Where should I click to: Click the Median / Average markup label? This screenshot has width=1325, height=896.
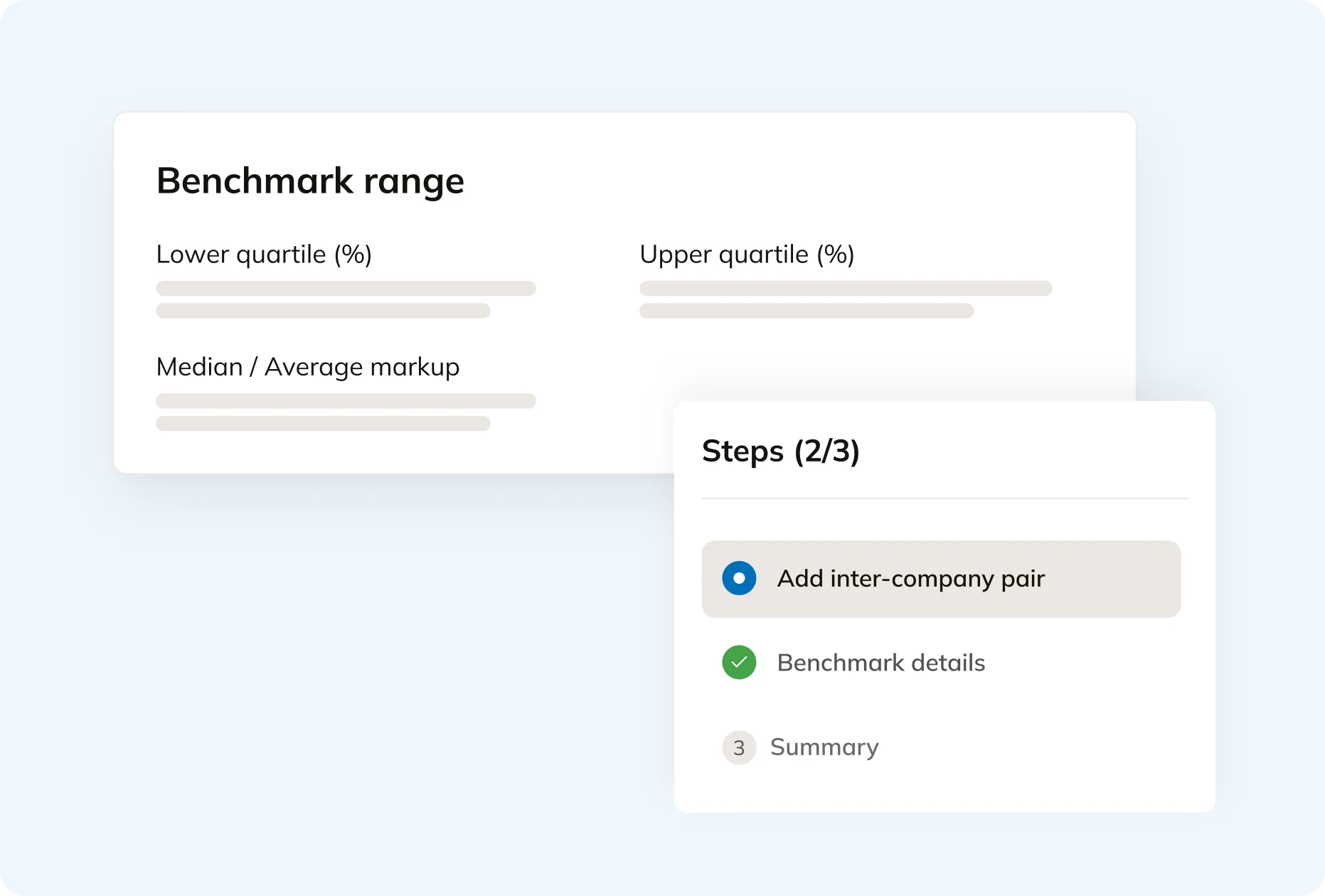pyautogui.click(x=308, y=367)
